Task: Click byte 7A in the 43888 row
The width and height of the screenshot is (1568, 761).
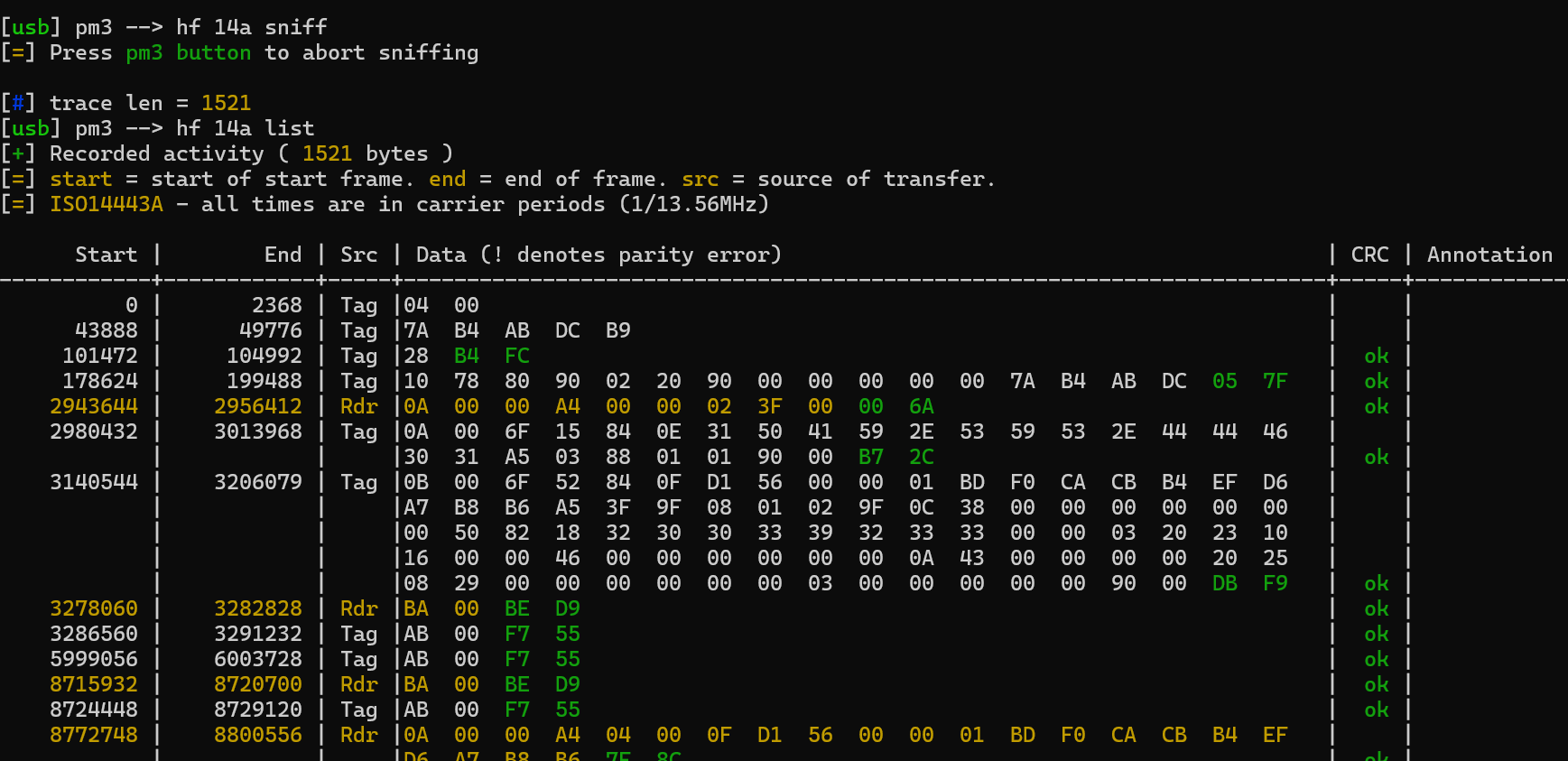Action: click(416, 330)
